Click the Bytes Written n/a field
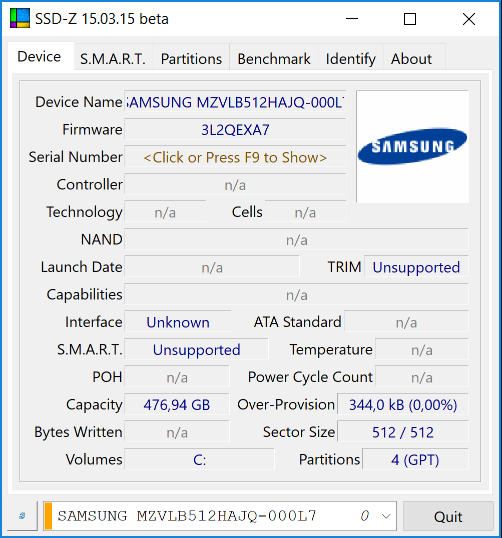The height and width of the screenshot is (538, 502). pyautogui.click(x=177, y=432)
